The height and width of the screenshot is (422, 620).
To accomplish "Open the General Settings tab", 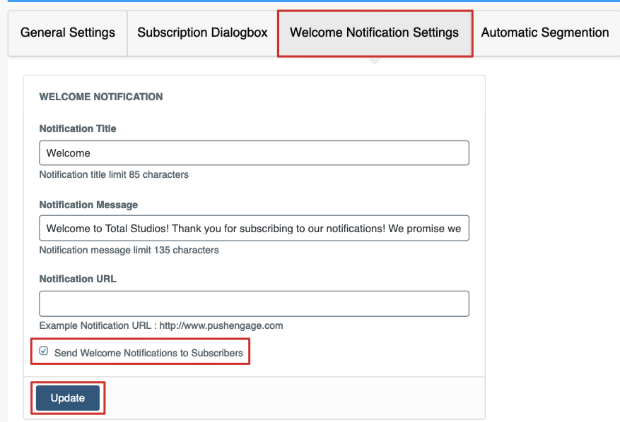I will click(68, 33).
